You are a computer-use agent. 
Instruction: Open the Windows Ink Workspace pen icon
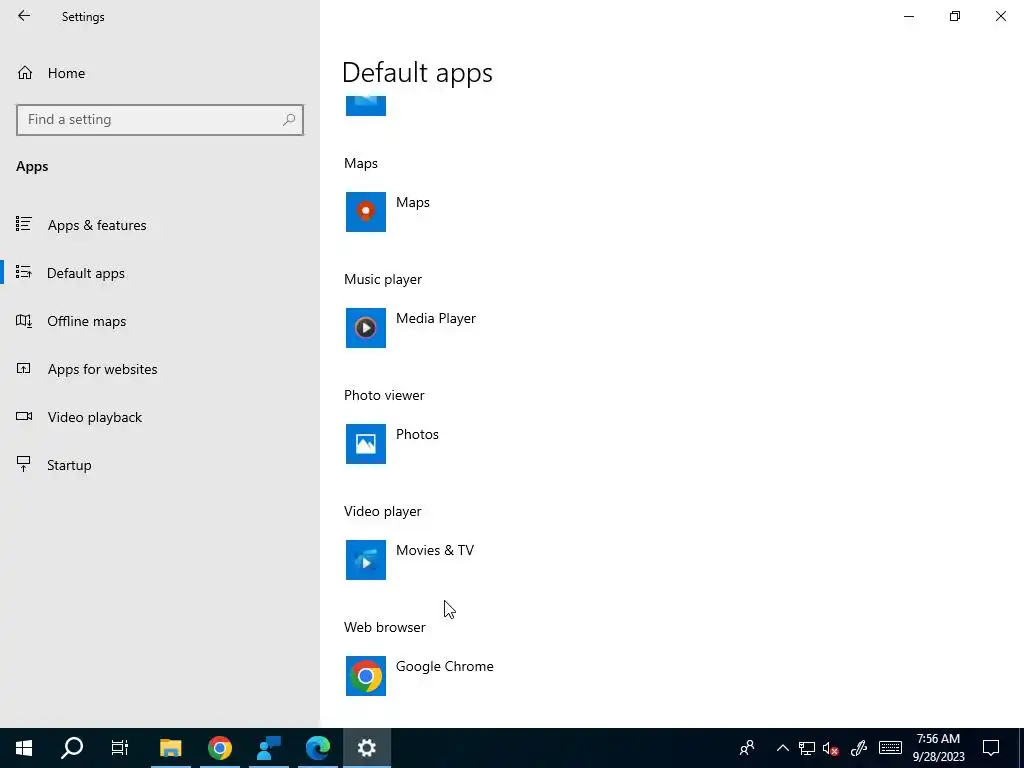[x=858, y=748]
